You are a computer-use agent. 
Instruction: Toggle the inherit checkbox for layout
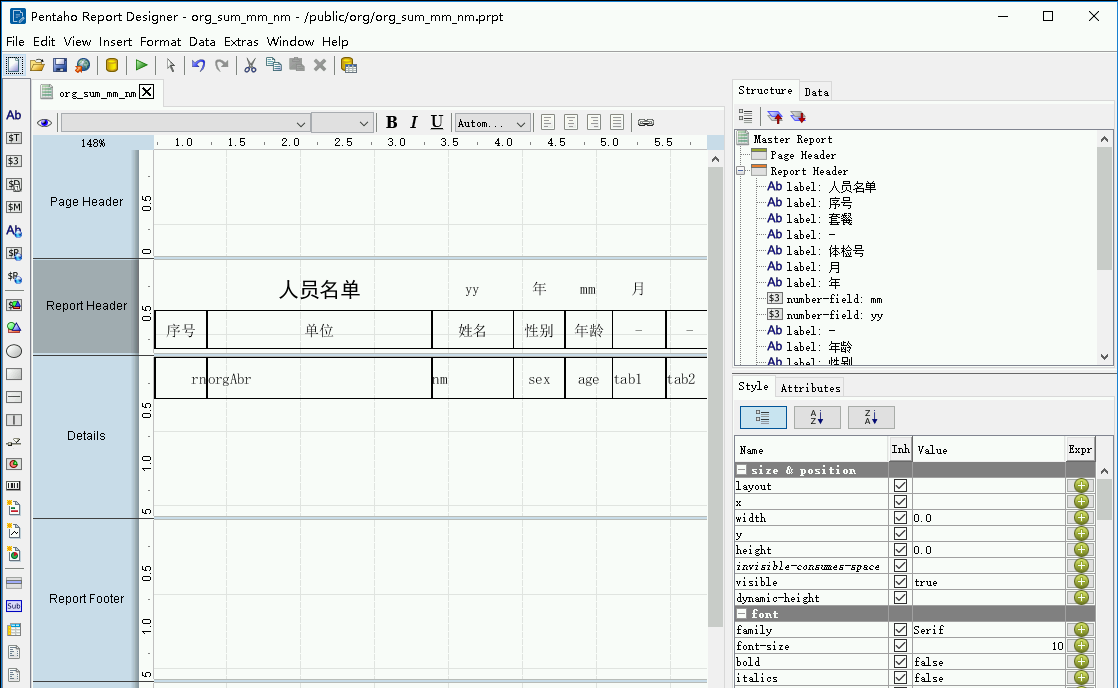901,486
